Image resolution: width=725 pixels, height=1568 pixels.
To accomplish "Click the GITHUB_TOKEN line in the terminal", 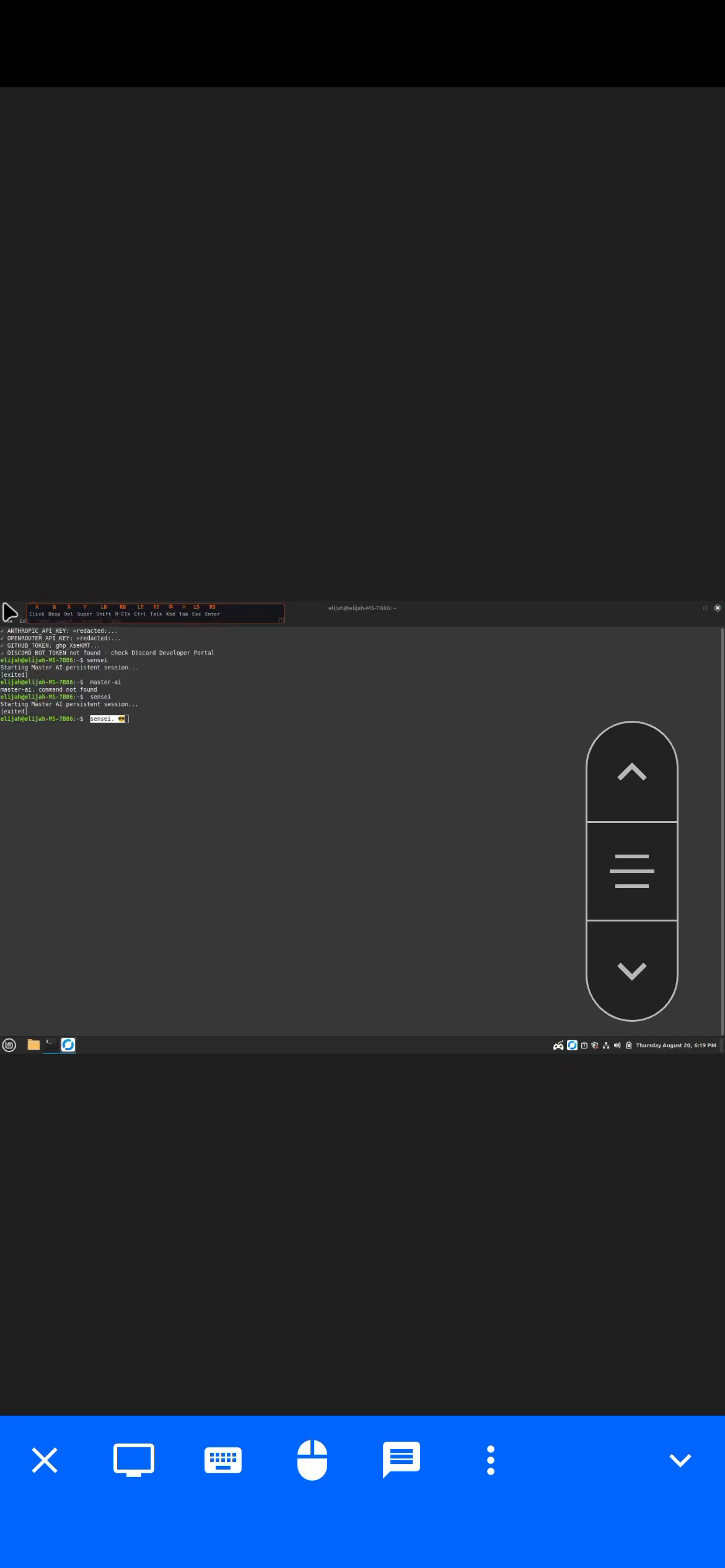I will [x=50, y=646].
